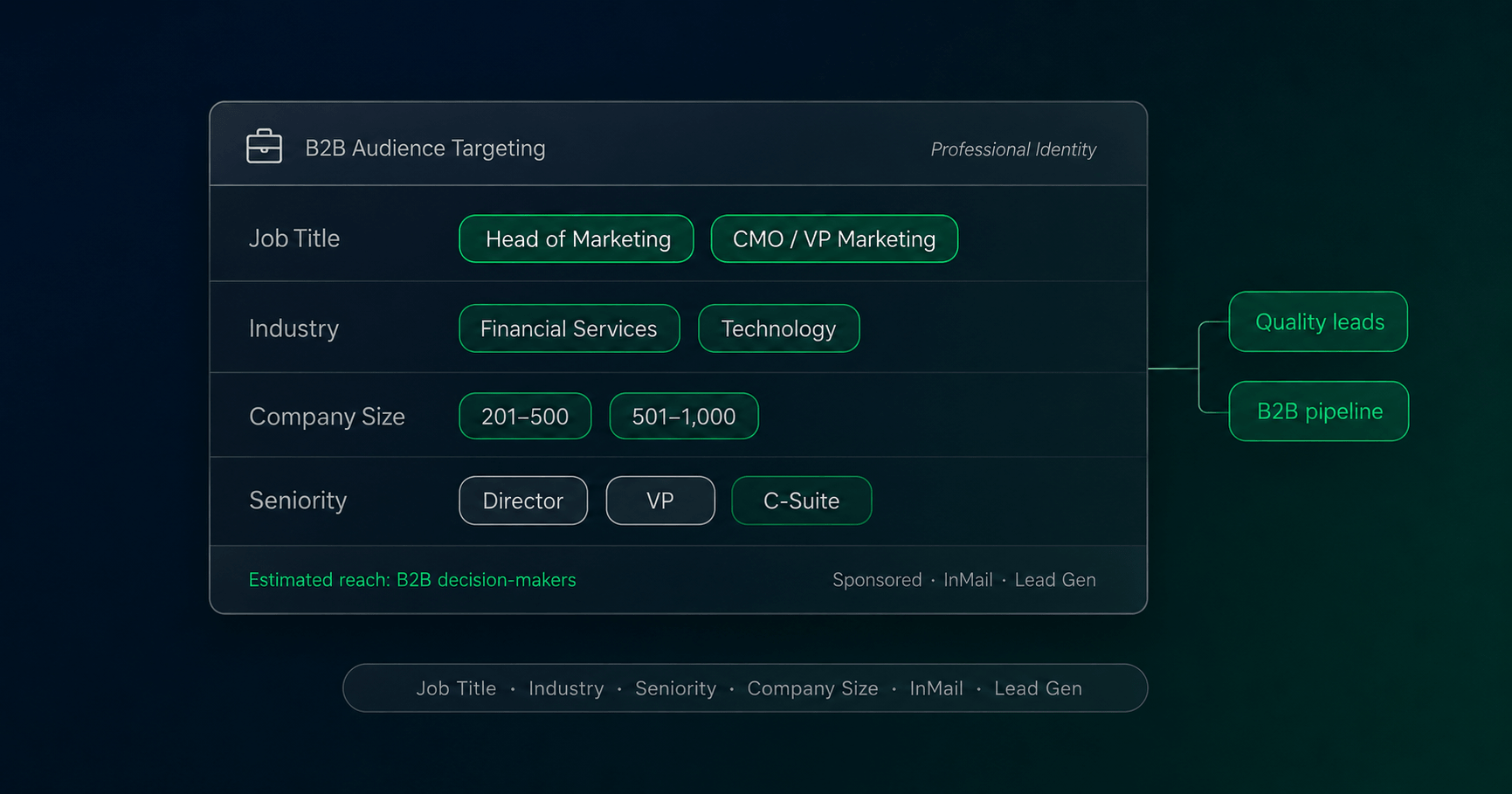Click Industry in the bottom pill bar

point(566,688)
